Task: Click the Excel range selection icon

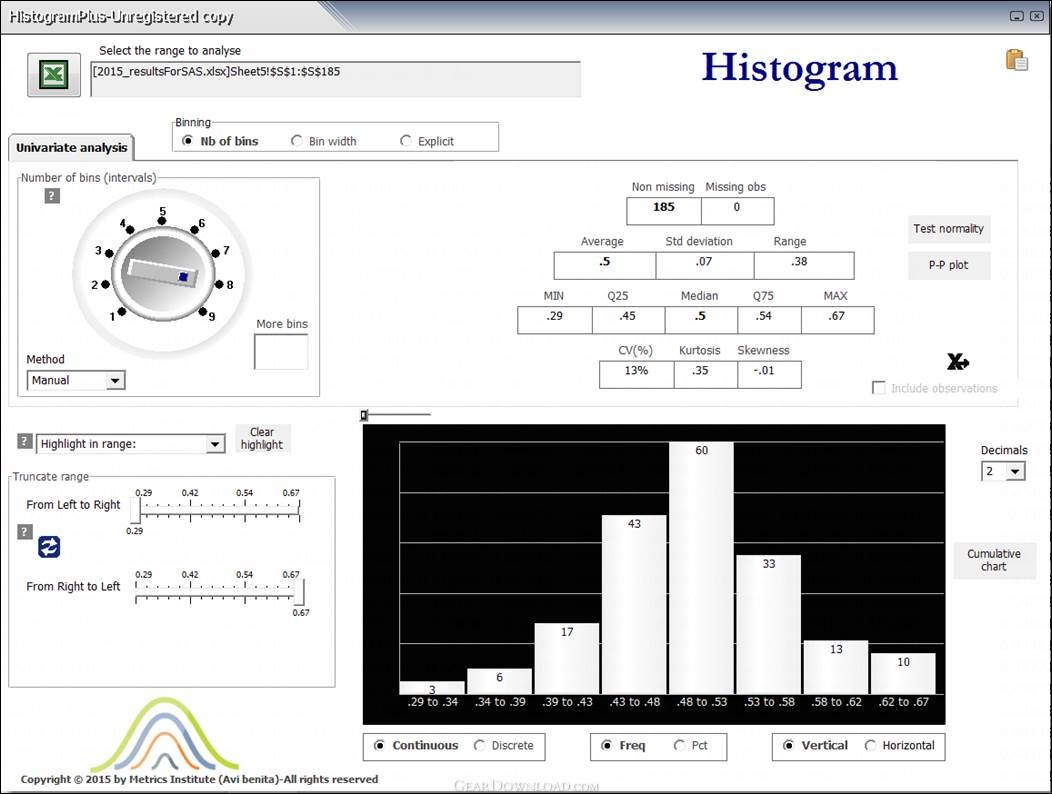Action: (53, 76)
